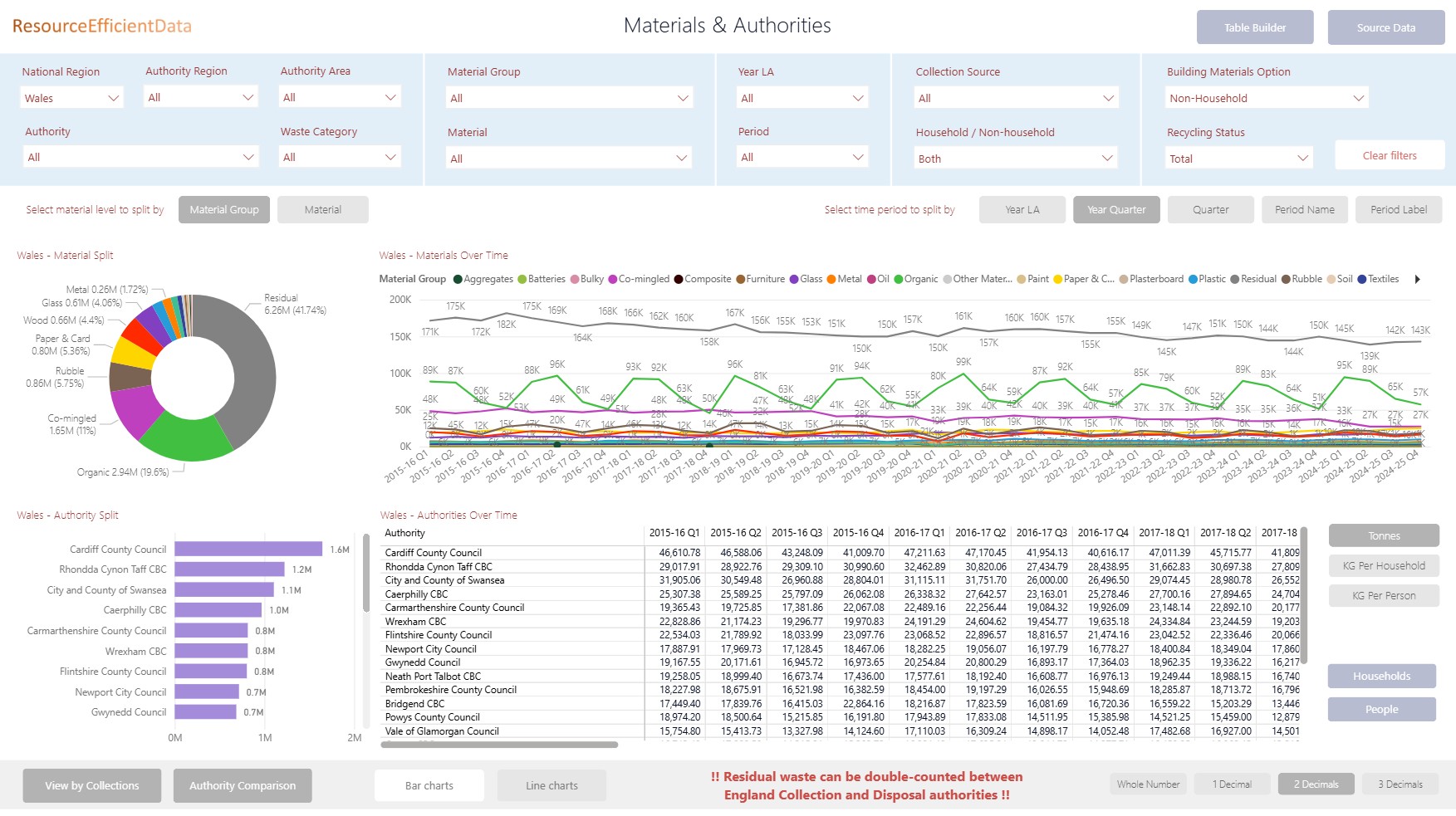Switch units to KG Per Household
This screenshot has height=816, width=1456.
(1383, 566)
